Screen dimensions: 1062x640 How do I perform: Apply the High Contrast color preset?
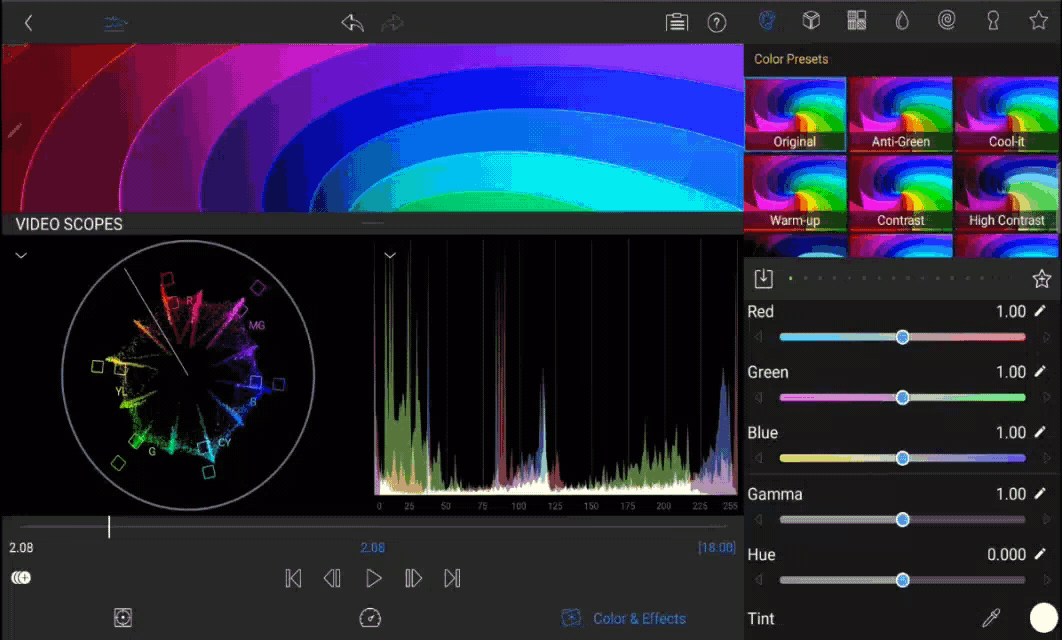click(x=1006, y=192)
